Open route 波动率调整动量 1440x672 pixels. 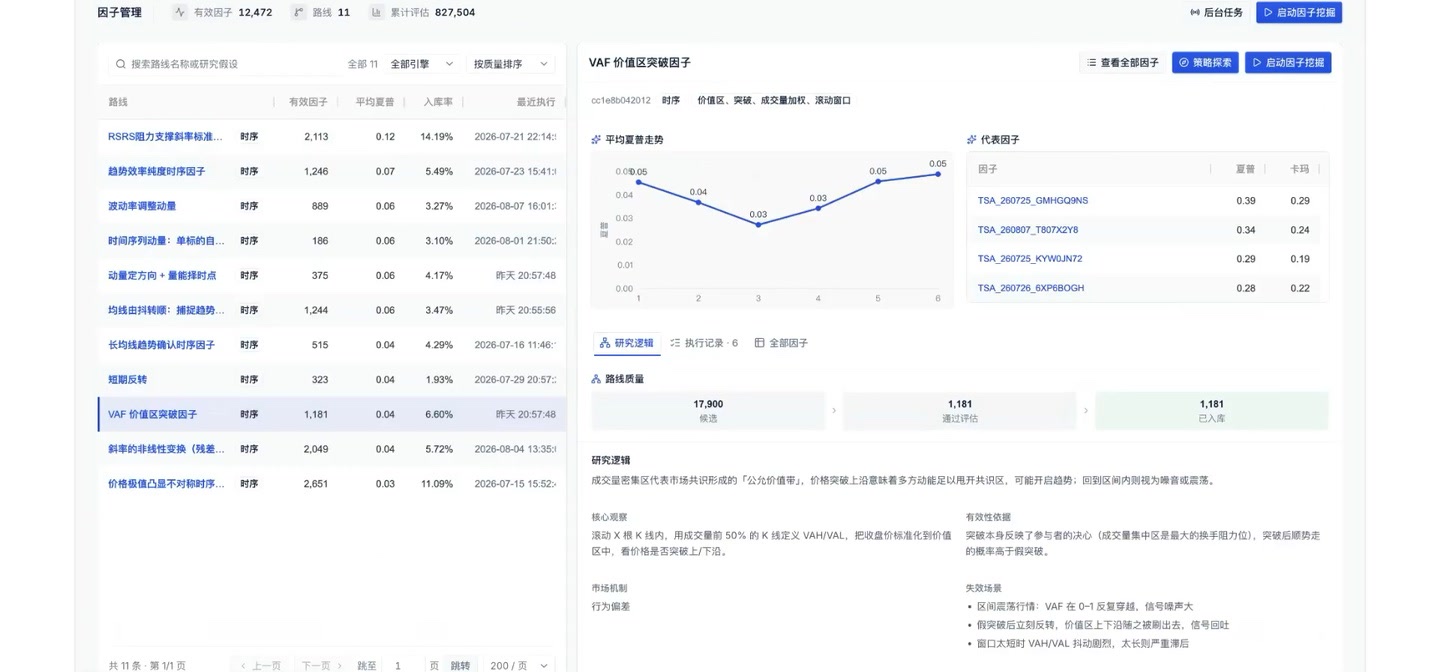coord(142,206)
